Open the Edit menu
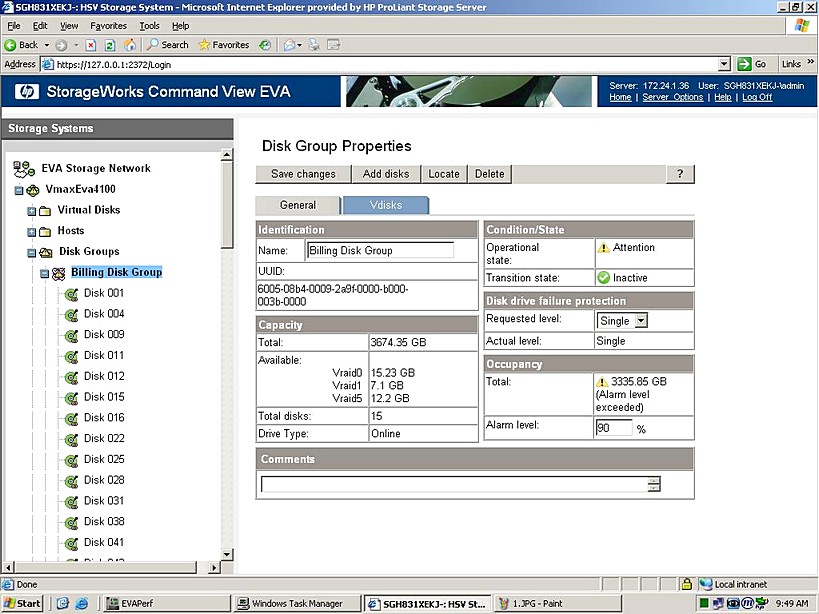 click(40, 26)
